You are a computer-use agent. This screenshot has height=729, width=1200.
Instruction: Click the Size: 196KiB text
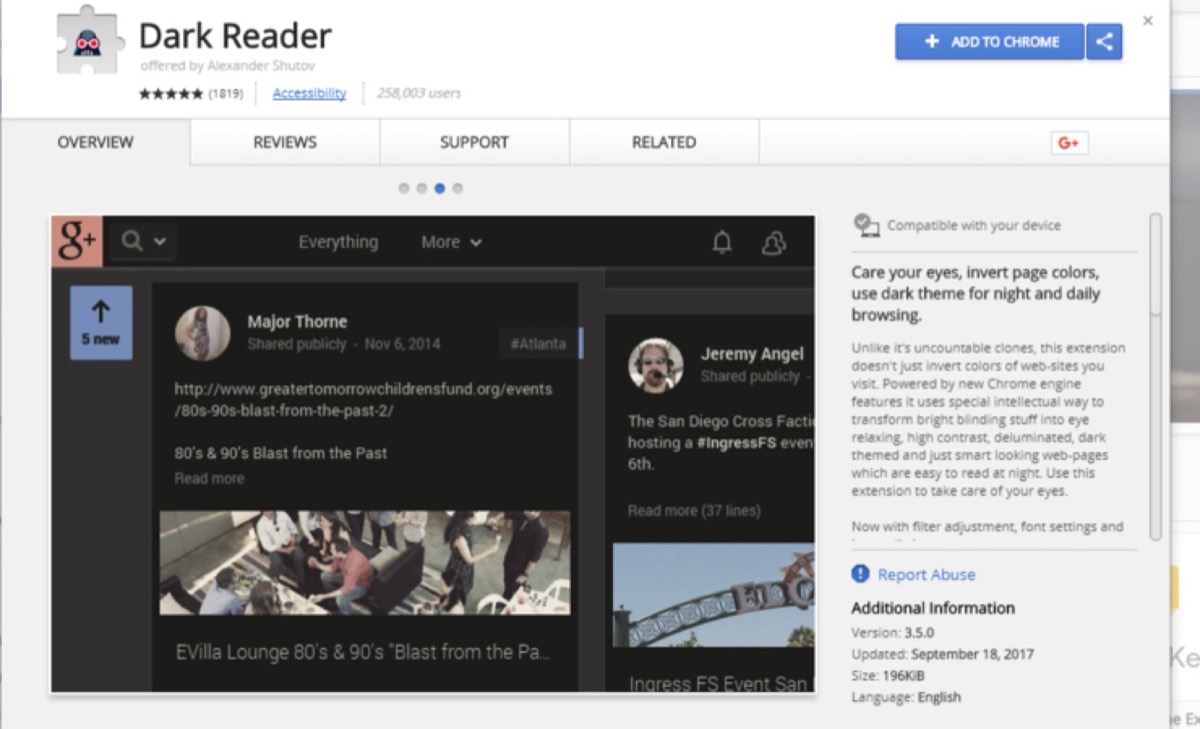pos(890,675)
